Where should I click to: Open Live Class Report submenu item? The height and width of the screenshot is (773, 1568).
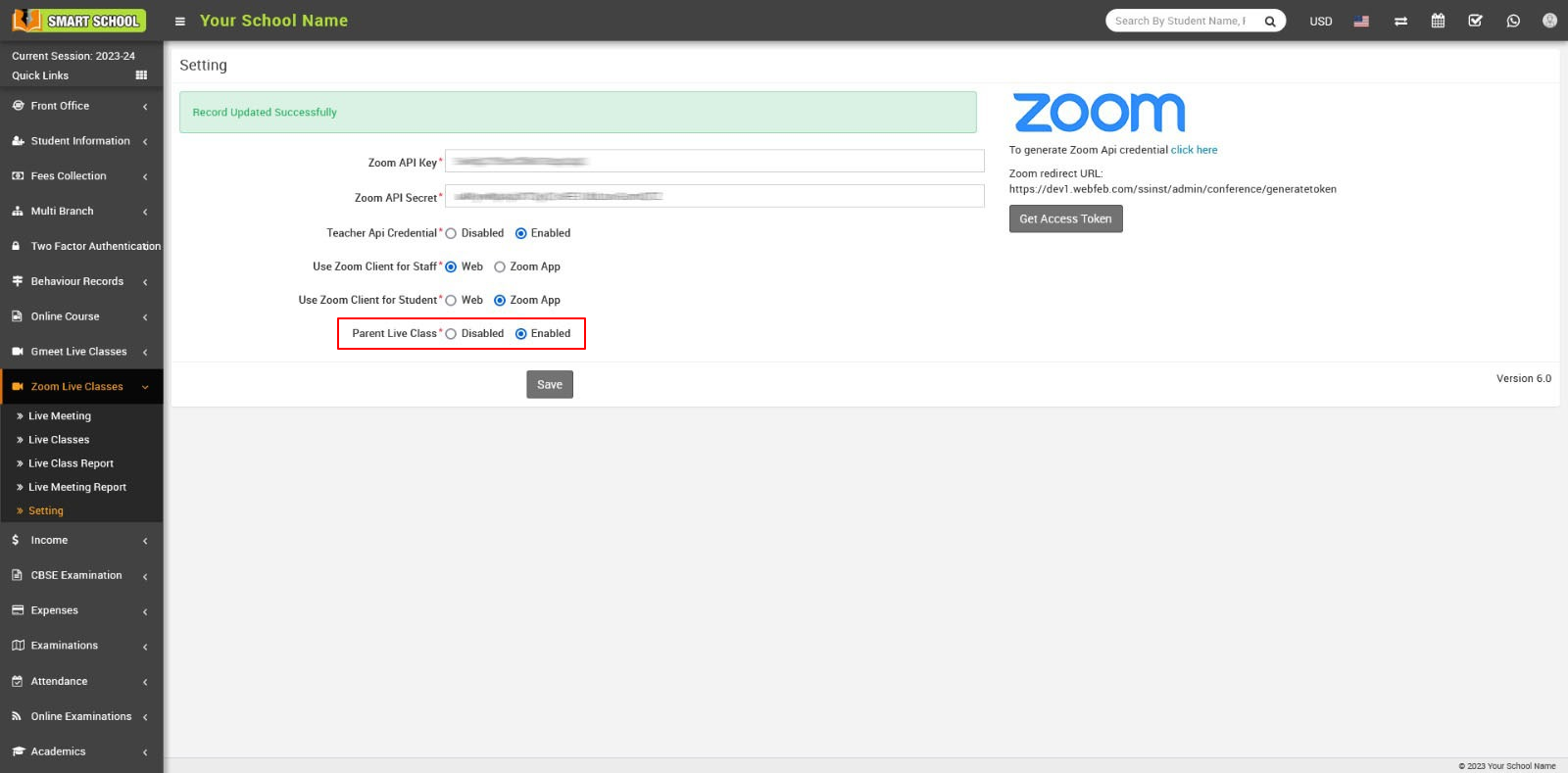[71, 463]
